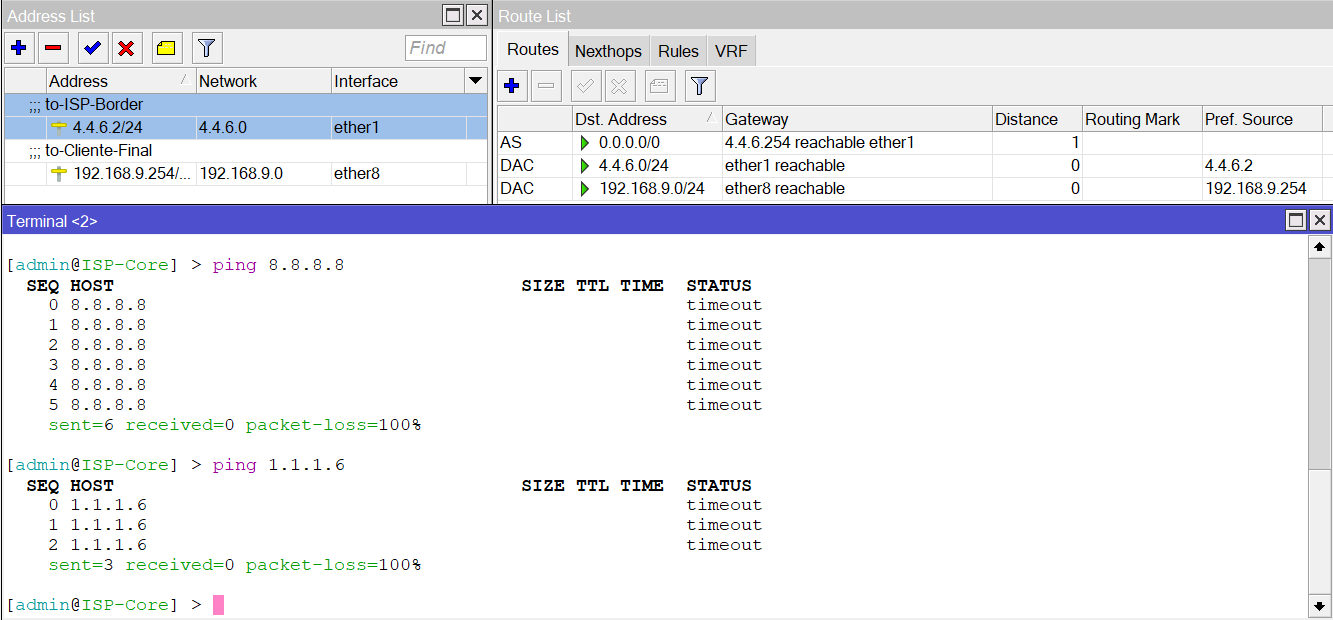The image size is (1333, 620).
Task: Edit the comment on the selected address
Action: (166, 47)
